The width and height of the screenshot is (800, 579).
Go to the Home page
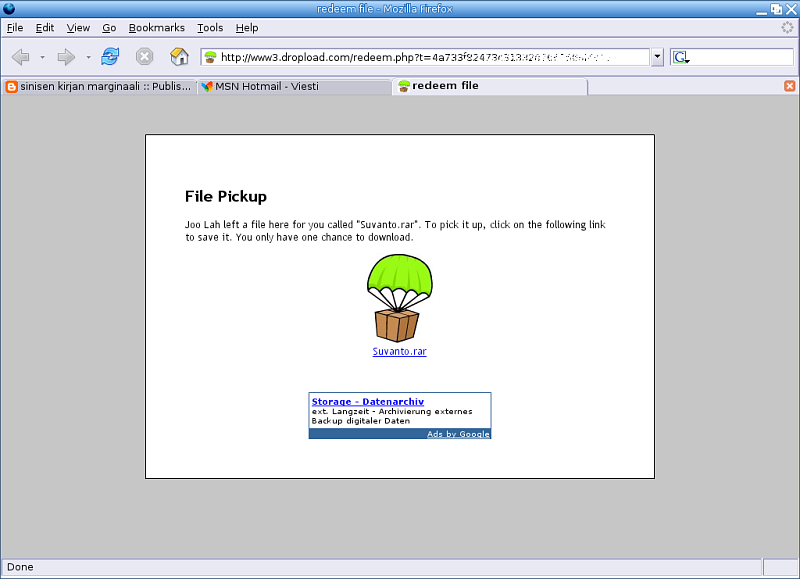click(179, 57)
